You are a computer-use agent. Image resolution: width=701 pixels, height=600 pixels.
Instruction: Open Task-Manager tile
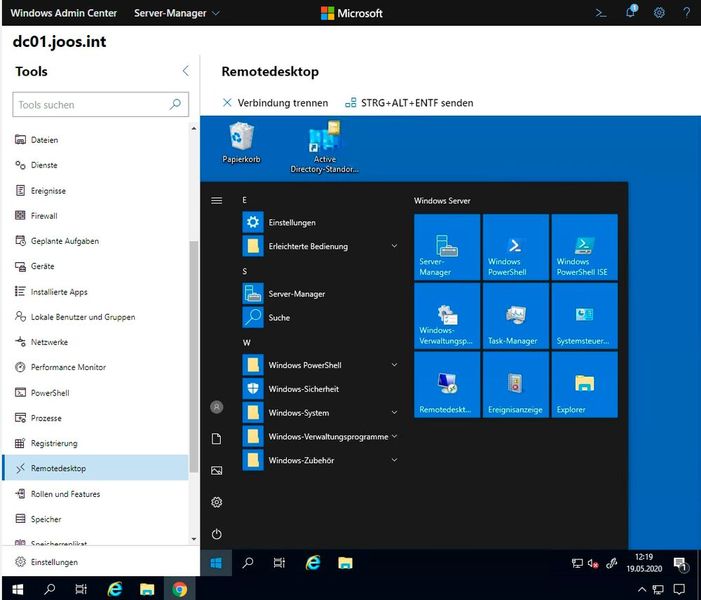516,316
